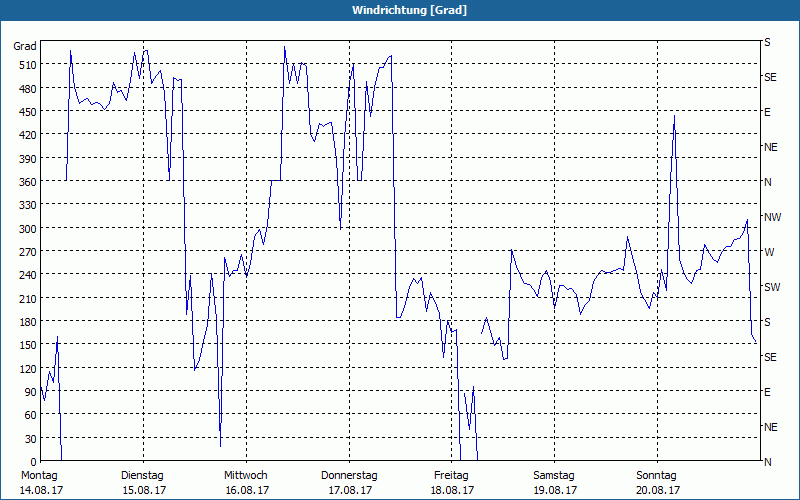The image size is (800, 500).
Task: Select the Donnerstag 17.08.17 axis label
Action: click(349, 483)
